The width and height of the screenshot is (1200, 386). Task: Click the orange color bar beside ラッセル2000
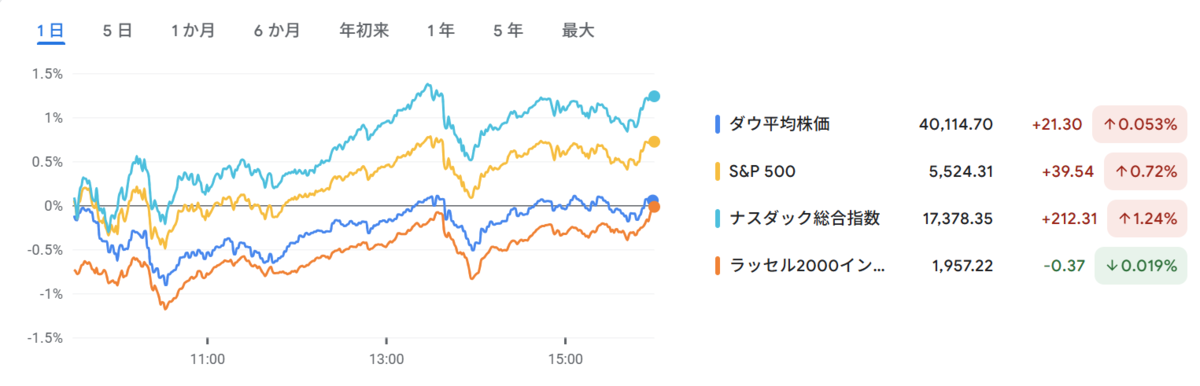pyautogui.click(x=717, y=267)
